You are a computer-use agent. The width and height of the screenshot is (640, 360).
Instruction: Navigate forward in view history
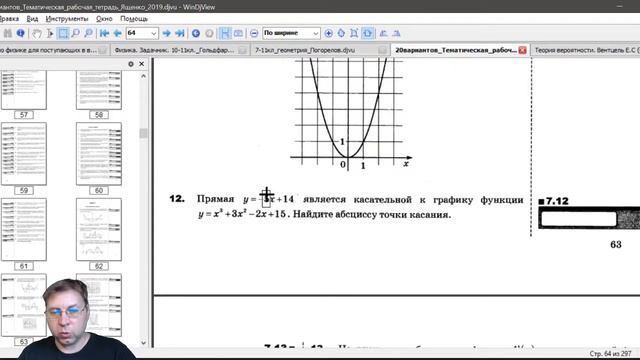pos(209,33)
